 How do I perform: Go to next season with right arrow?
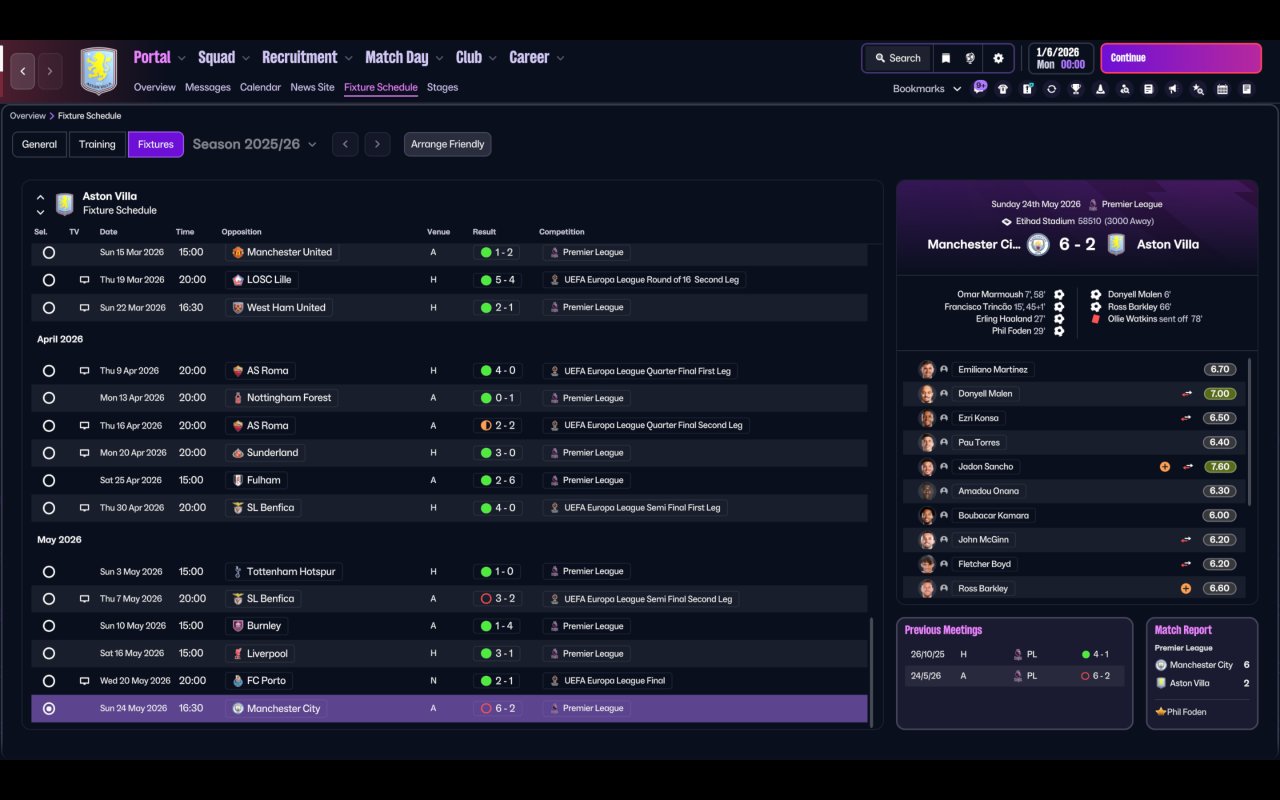coord(377,144)
